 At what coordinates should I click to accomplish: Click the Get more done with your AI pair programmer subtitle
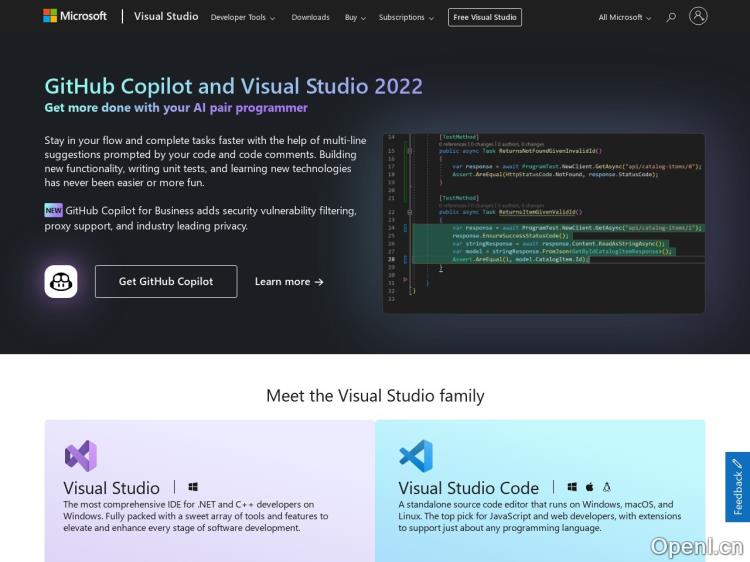point(176,108)
